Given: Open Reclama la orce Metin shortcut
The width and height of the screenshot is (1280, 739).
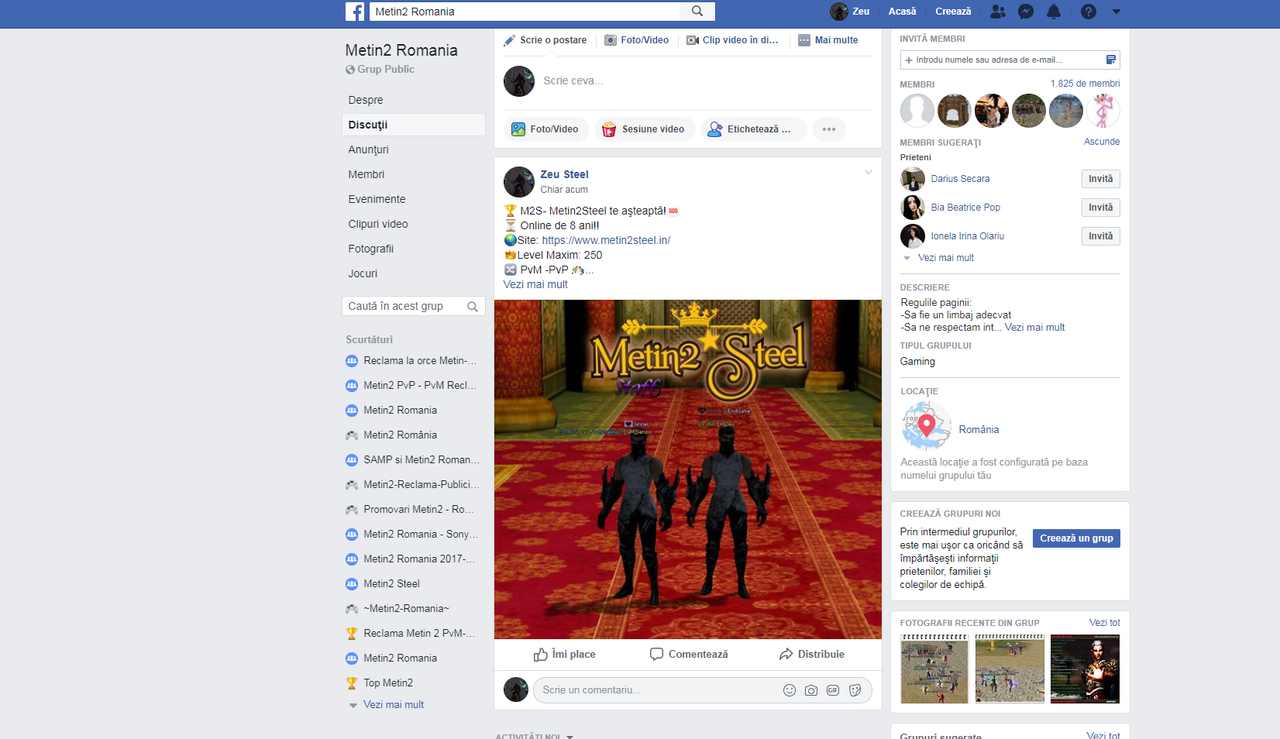Looking at the screenshot, I should point(412,361).
